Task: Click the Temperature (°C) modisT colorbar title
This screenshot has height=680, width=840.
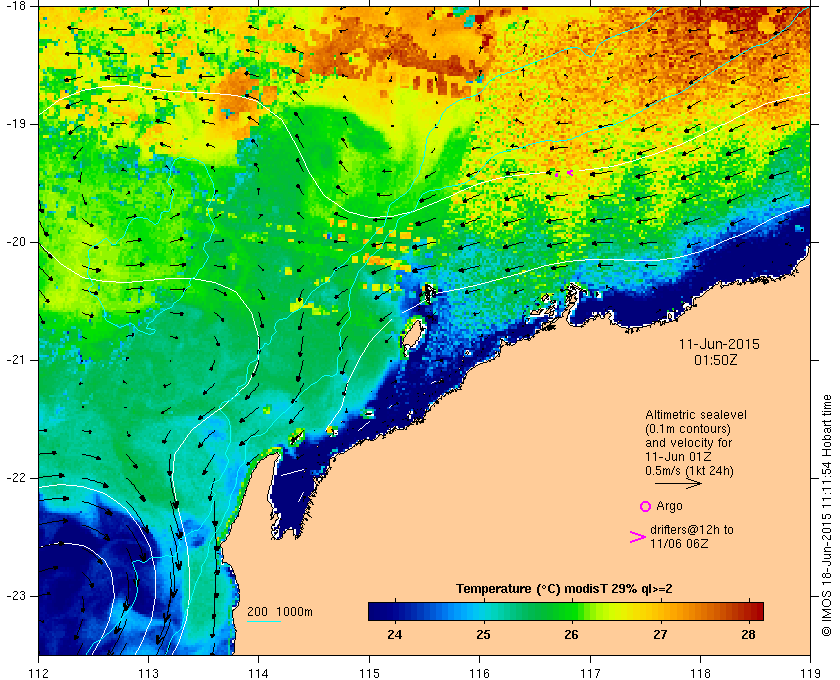Action: click(x=564, y=588)
